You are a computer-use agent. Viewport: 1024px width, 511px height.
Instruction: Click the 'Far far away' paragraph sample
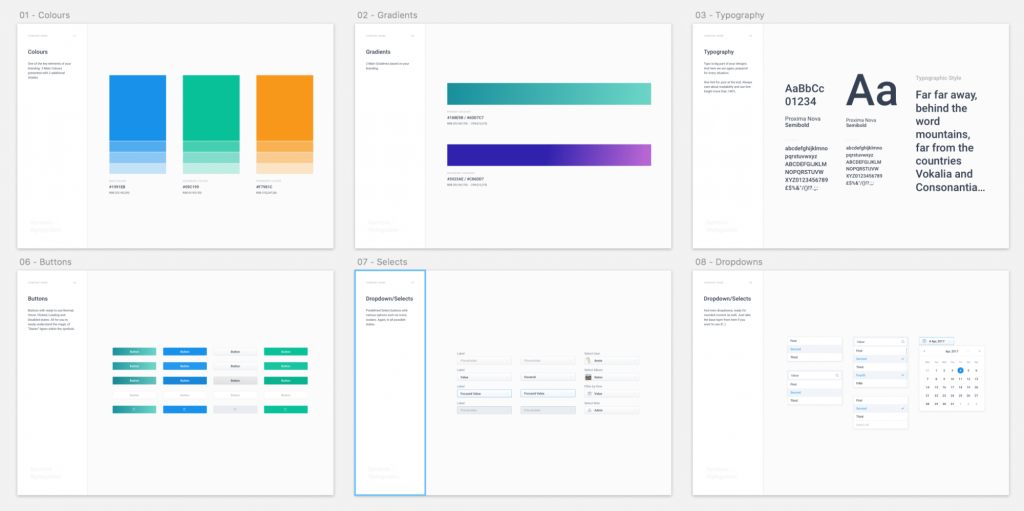point(950,141)
